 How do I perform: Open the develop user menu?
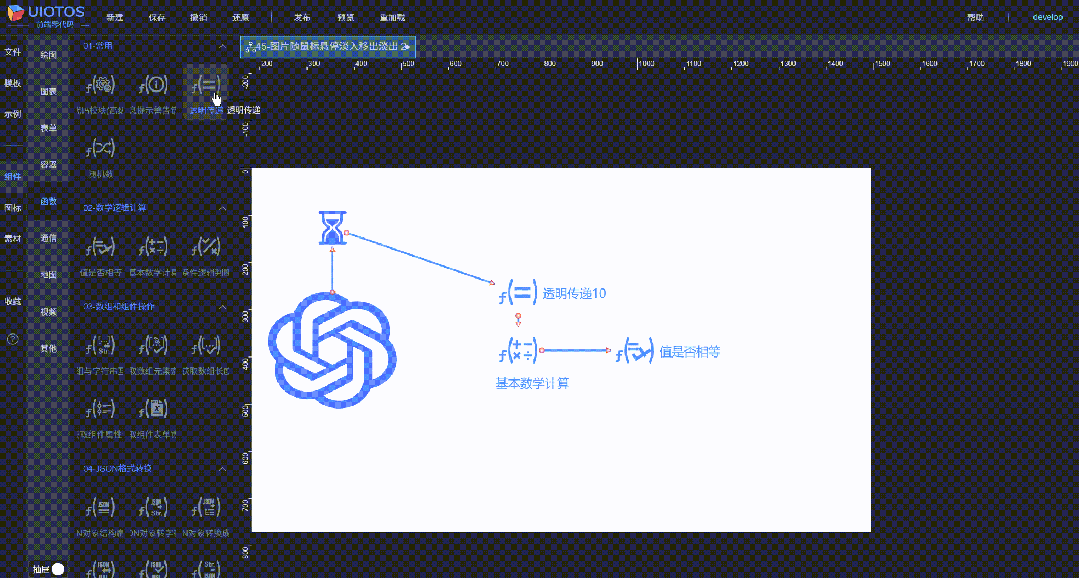pos(1048,17)
